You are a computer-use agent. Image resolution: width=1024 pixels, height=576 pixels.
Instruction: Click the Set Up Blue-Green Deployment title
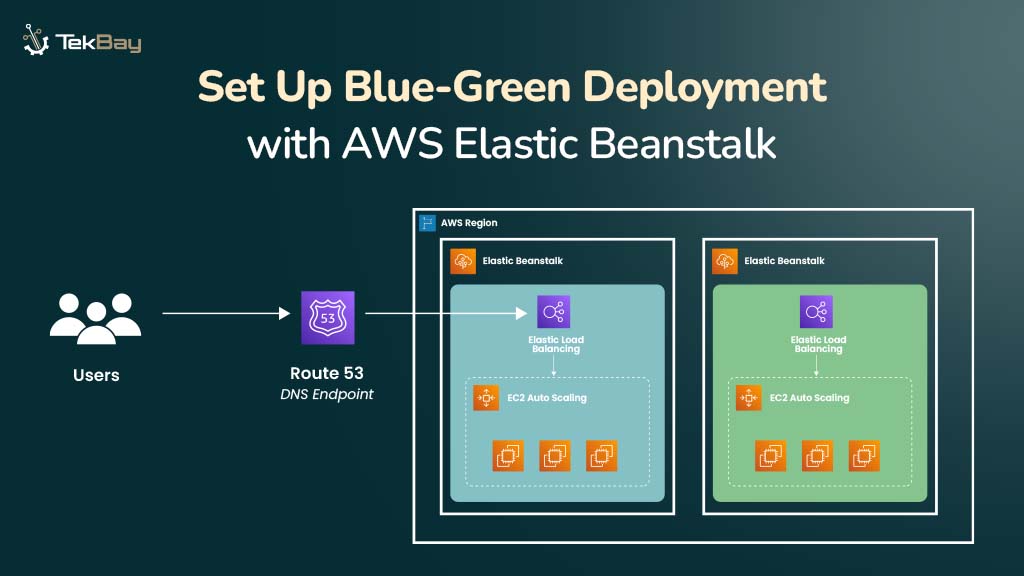tap(512, 87)
